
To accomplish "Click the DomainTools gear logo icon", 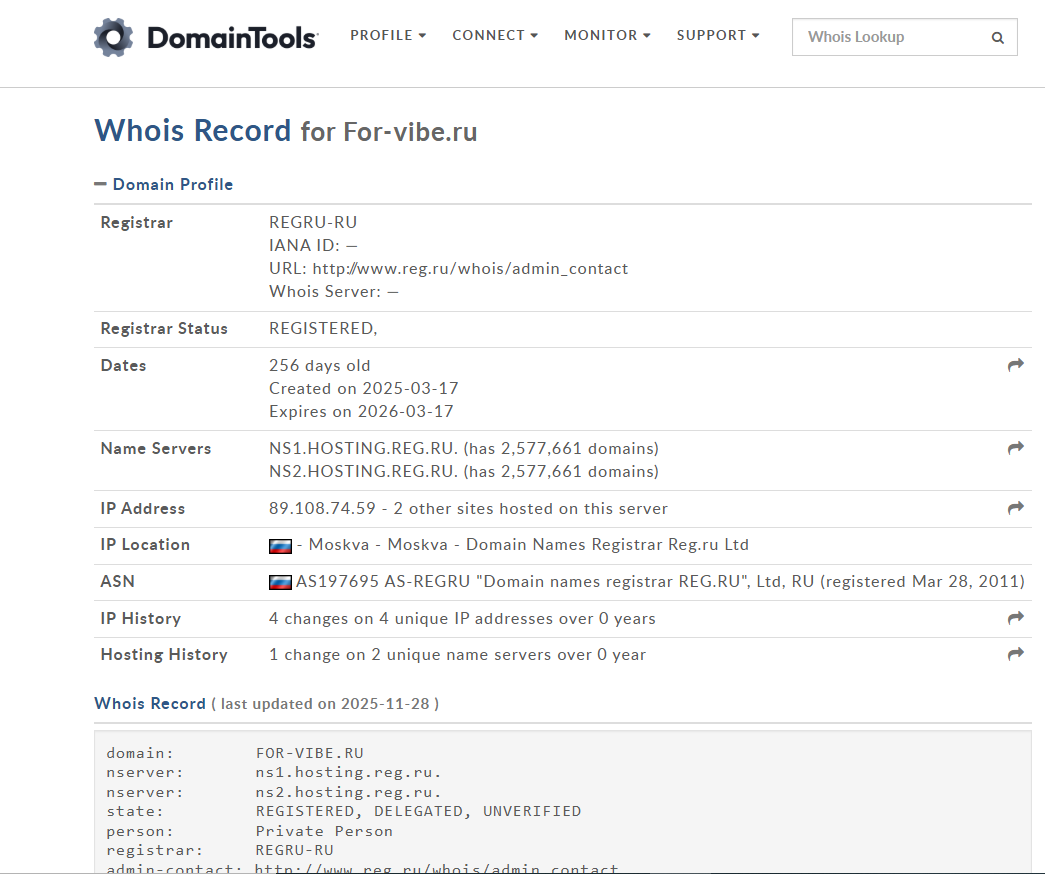I will (x=114, y=37).
